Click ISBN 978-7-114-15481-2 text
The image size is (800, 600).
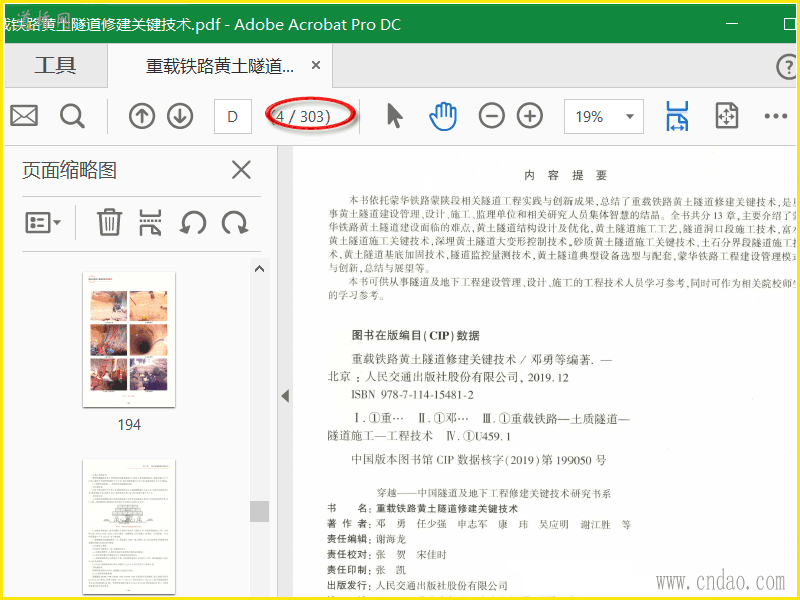[x=412, y=394]
